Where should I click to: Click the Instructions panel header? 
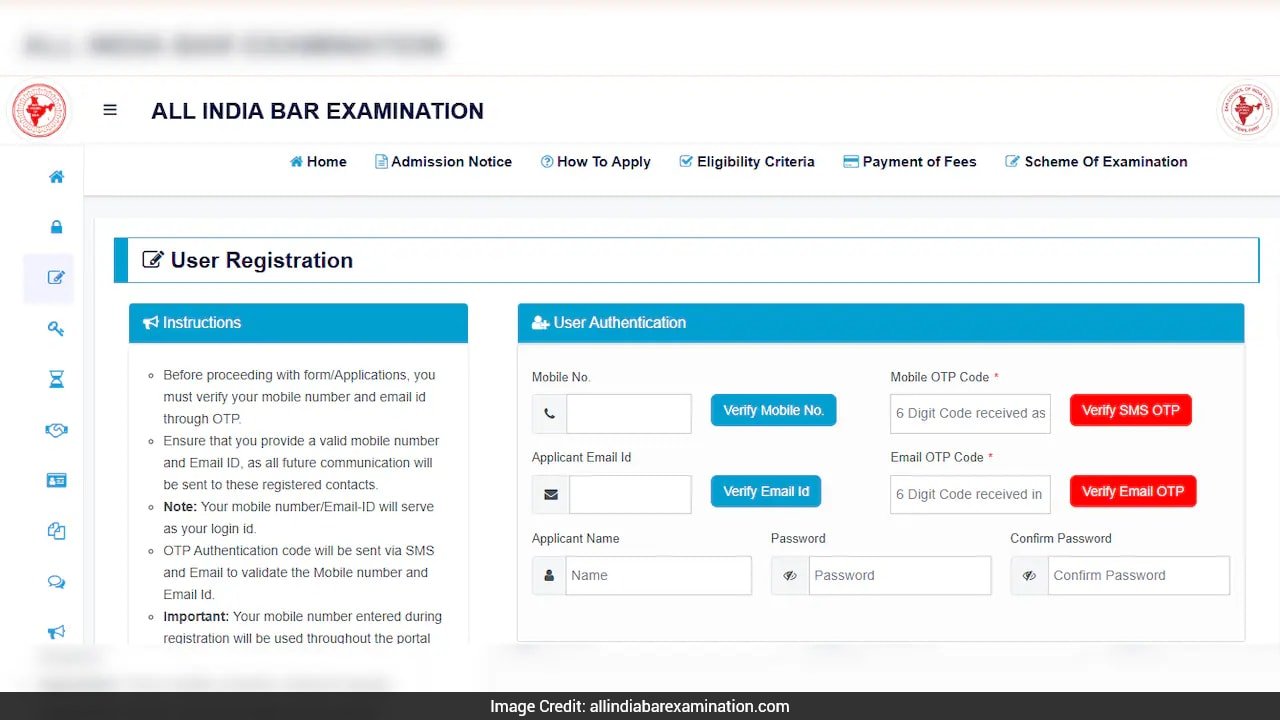pyautogui.click(x=298, y=323)
